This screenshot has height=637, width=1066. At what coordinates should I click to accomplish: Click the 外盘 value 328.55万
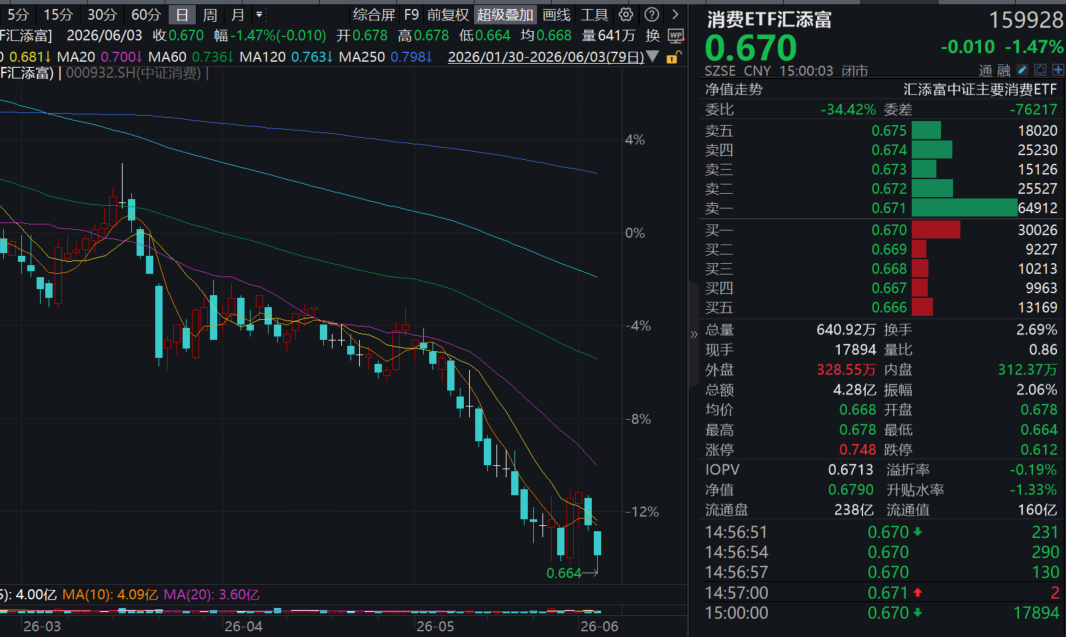[x=846, y=370]
